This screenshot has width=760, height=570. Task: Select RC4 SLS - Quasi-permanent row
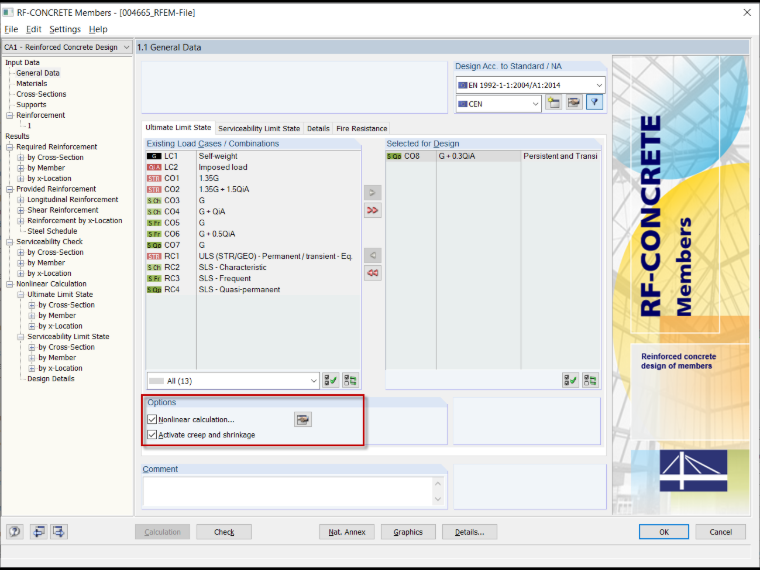click(x=253, y=289)
